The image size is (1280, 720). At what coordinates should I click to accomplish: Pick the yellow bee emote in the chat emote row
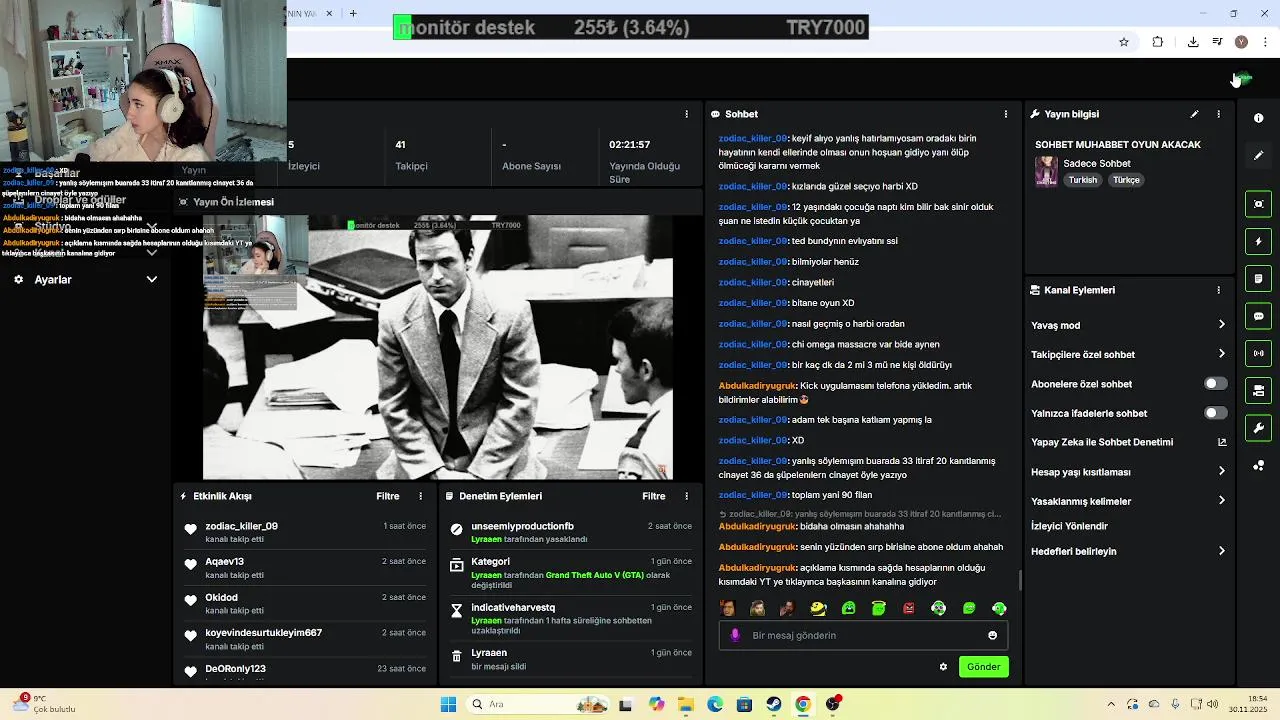coord(818,608)
